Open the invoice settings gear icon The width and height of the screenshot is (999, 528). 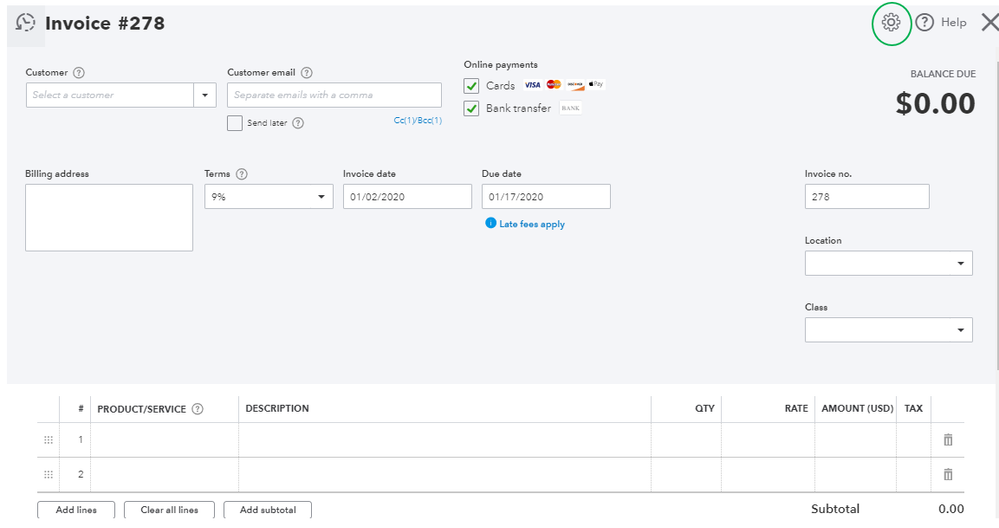(891, 23)
